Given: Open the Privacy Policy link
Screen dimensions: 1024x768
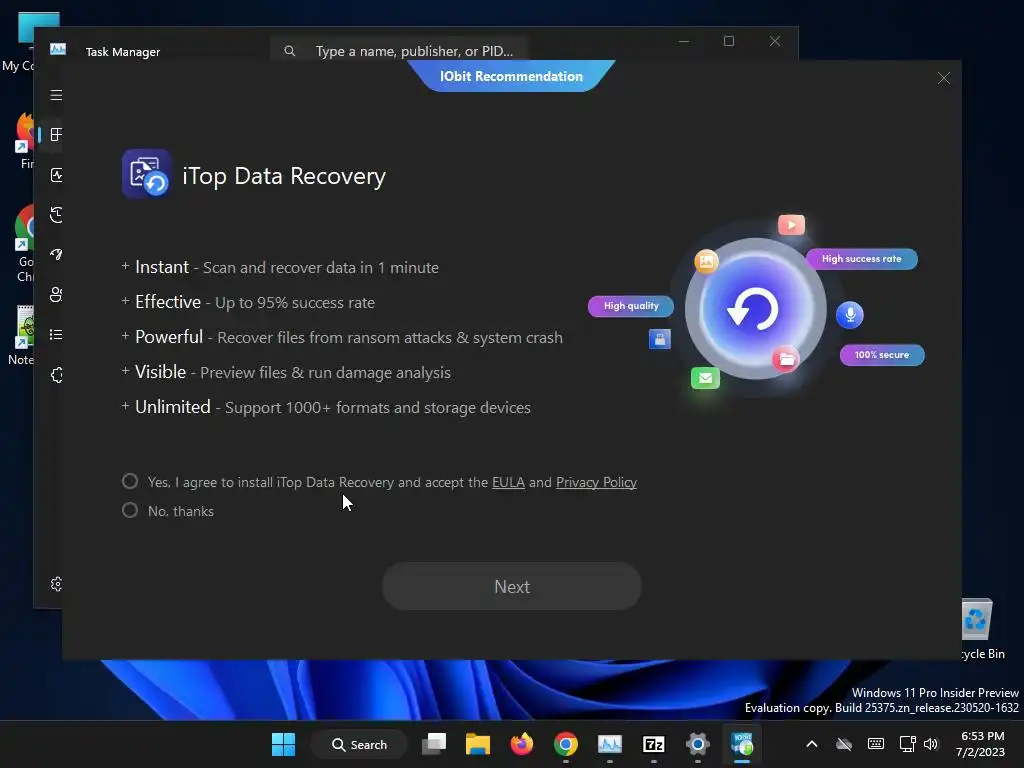Looking at the screenshot, I should pyautogui.click(x=596, y=482).
